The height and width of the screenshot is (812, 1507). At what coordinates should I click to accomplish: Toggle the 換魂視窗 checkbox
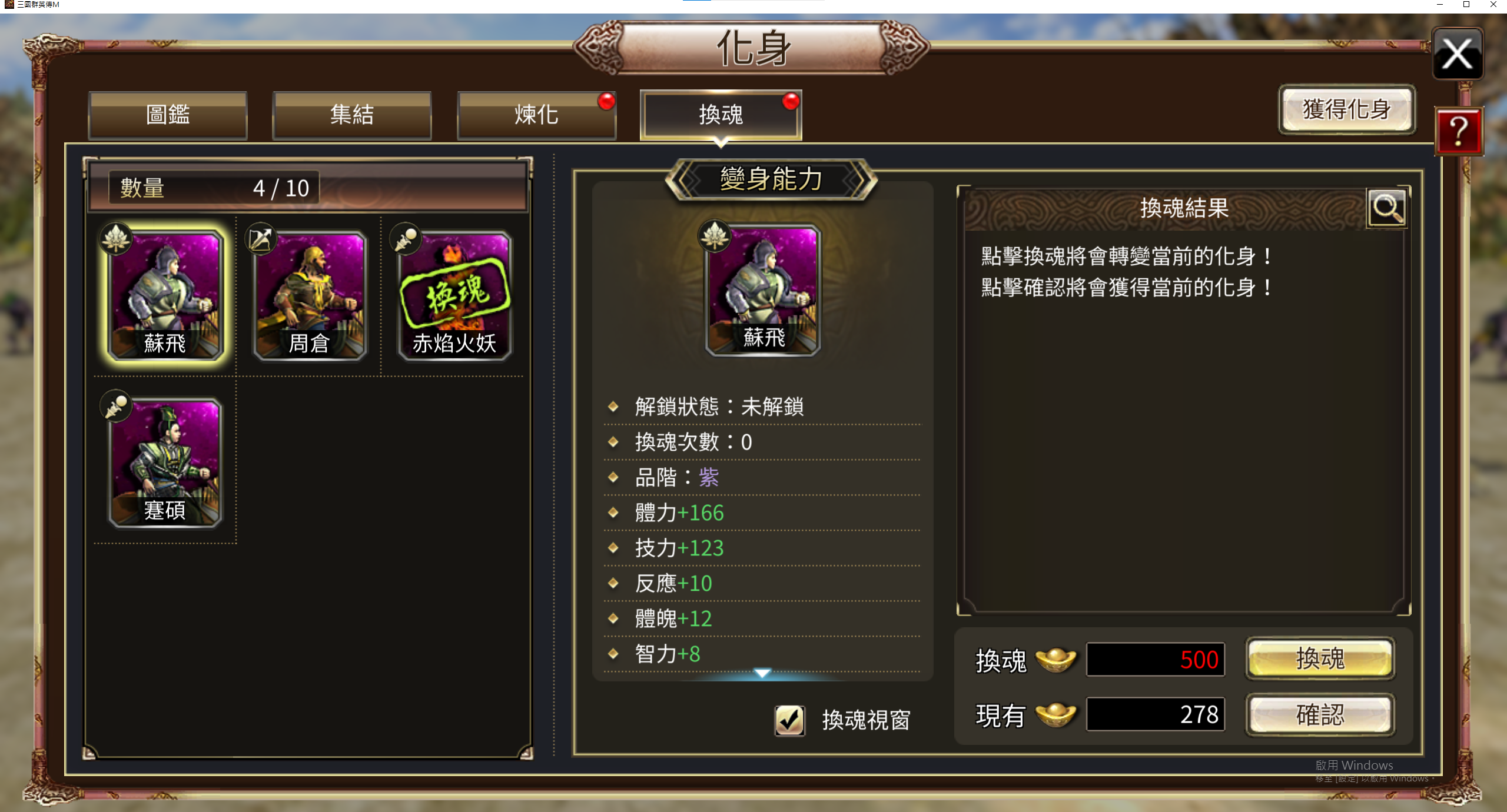(789, 720)
